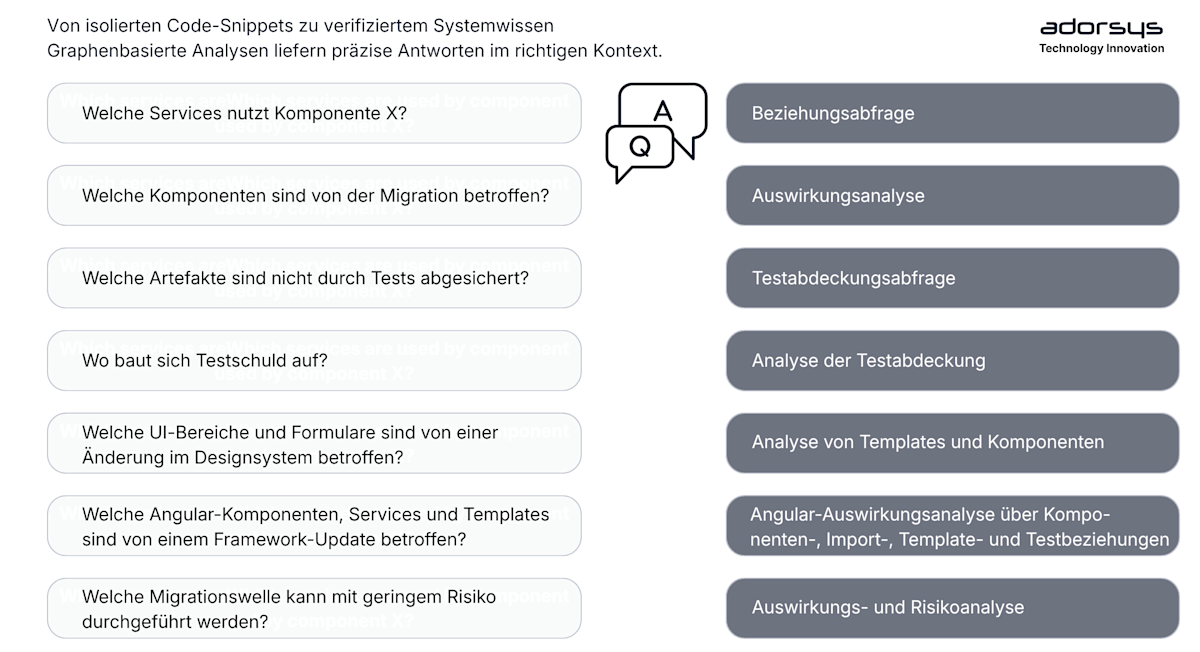
Task: Click 'Analyse der Testabdeckung' box
Action: pyautogui.click(x=953, y=361)
